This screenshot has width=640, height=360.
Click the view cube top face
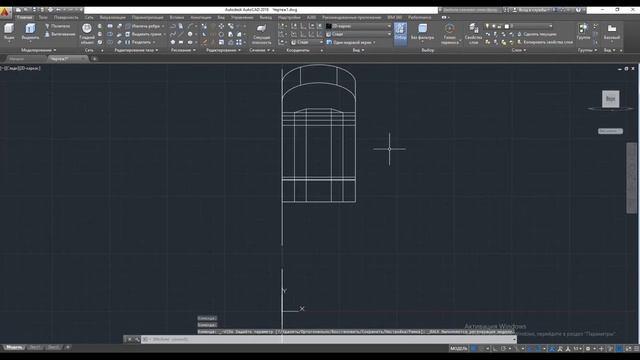click(x=611, y=99)
